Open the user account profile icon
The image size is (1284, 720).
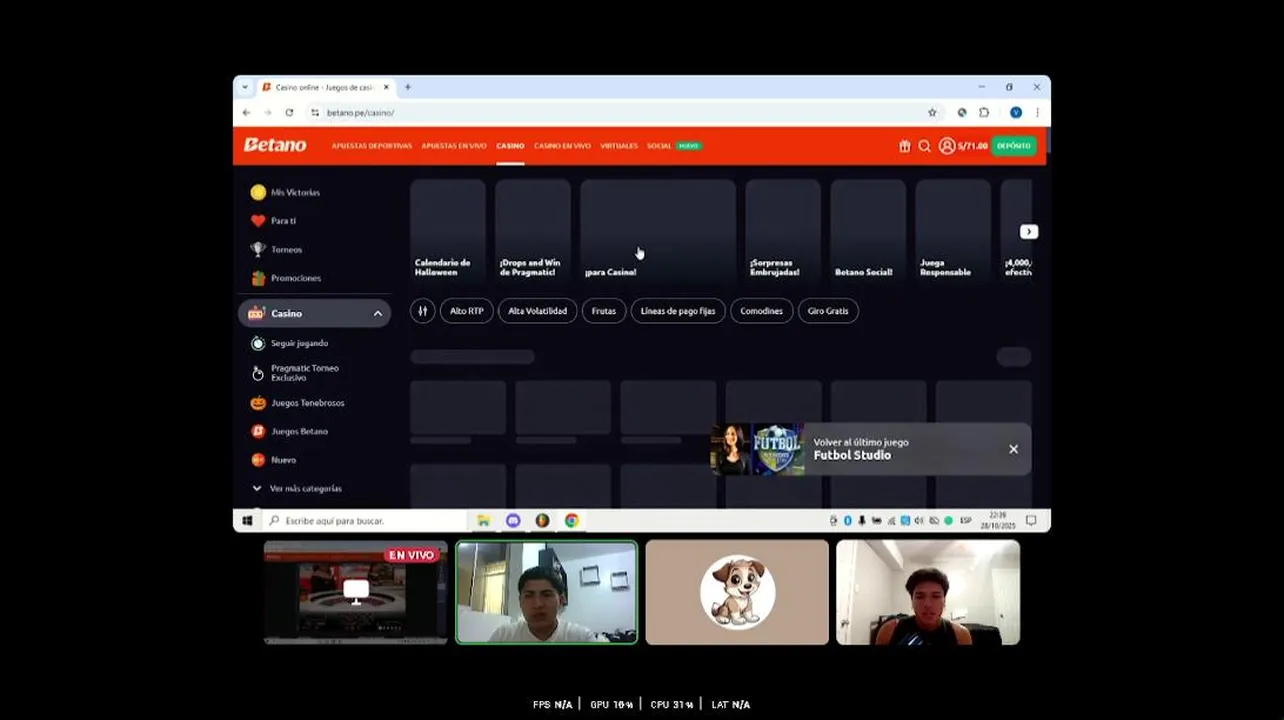[x=947, y=146]
